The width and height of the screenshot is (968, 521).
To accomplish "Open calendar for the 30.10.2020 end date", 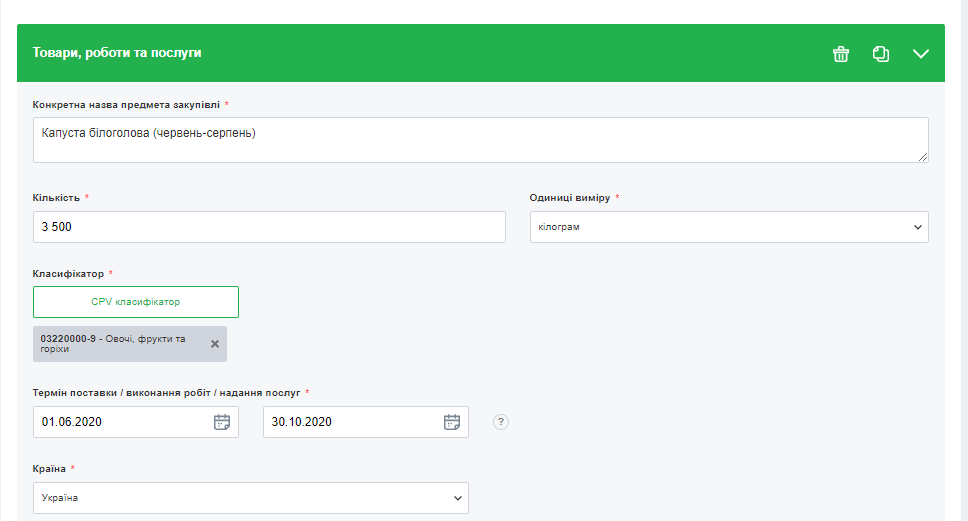I will coord(452,422).
